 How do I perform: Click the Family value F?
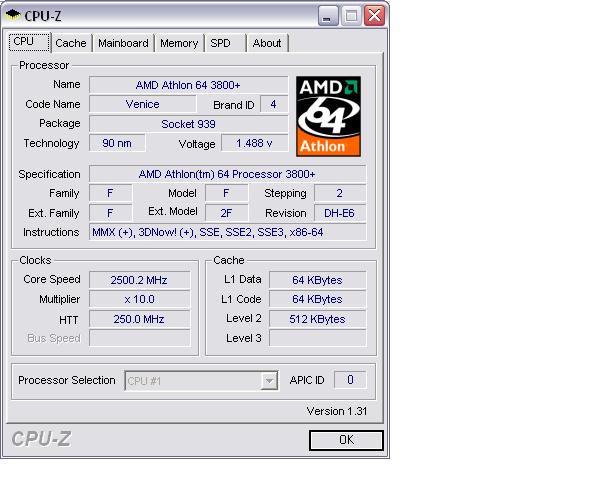[110, 193]
